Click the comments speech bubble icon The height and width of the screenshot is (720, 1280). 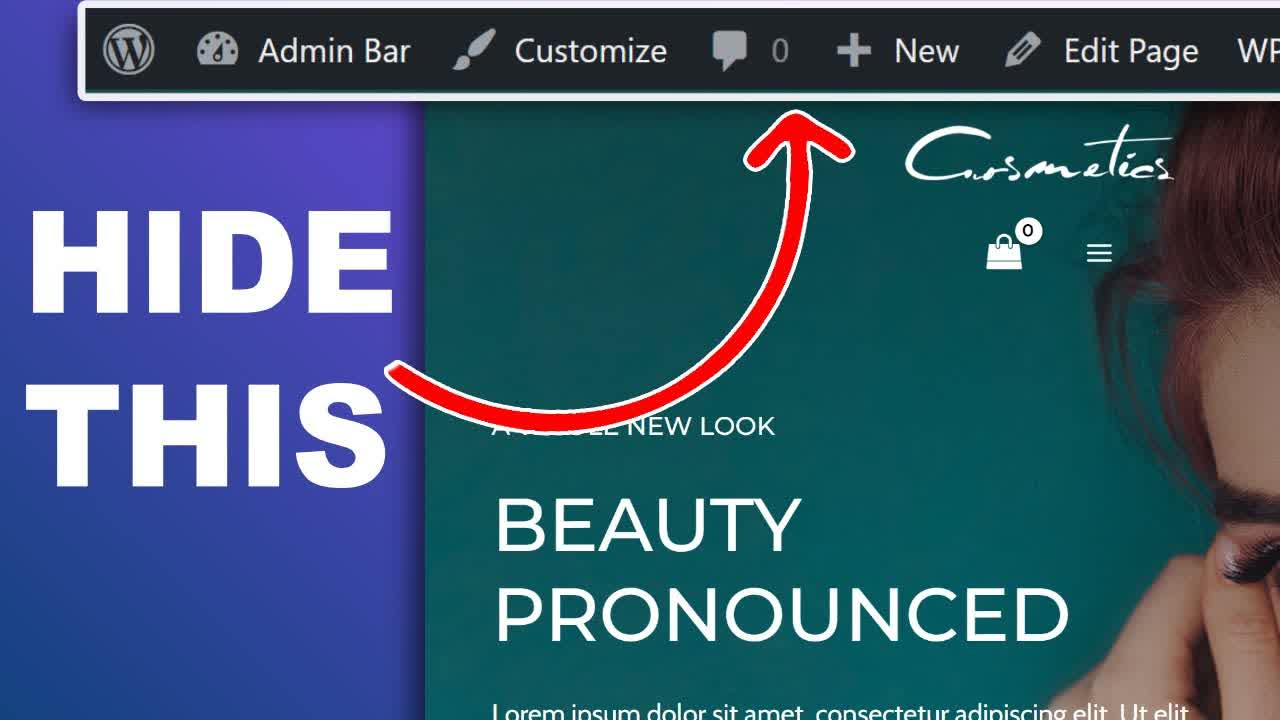[x=730, y=51]
